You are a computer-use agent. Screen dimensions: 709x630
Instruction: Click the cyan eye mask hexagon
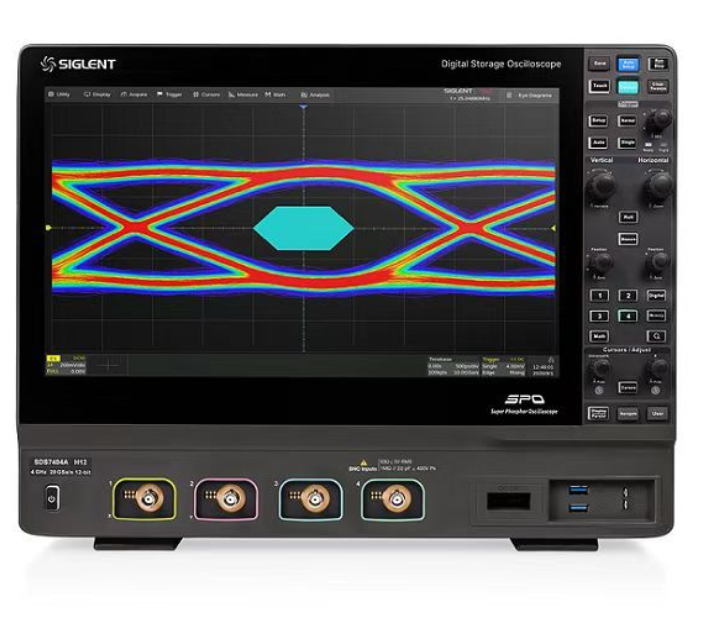[303, 228]
